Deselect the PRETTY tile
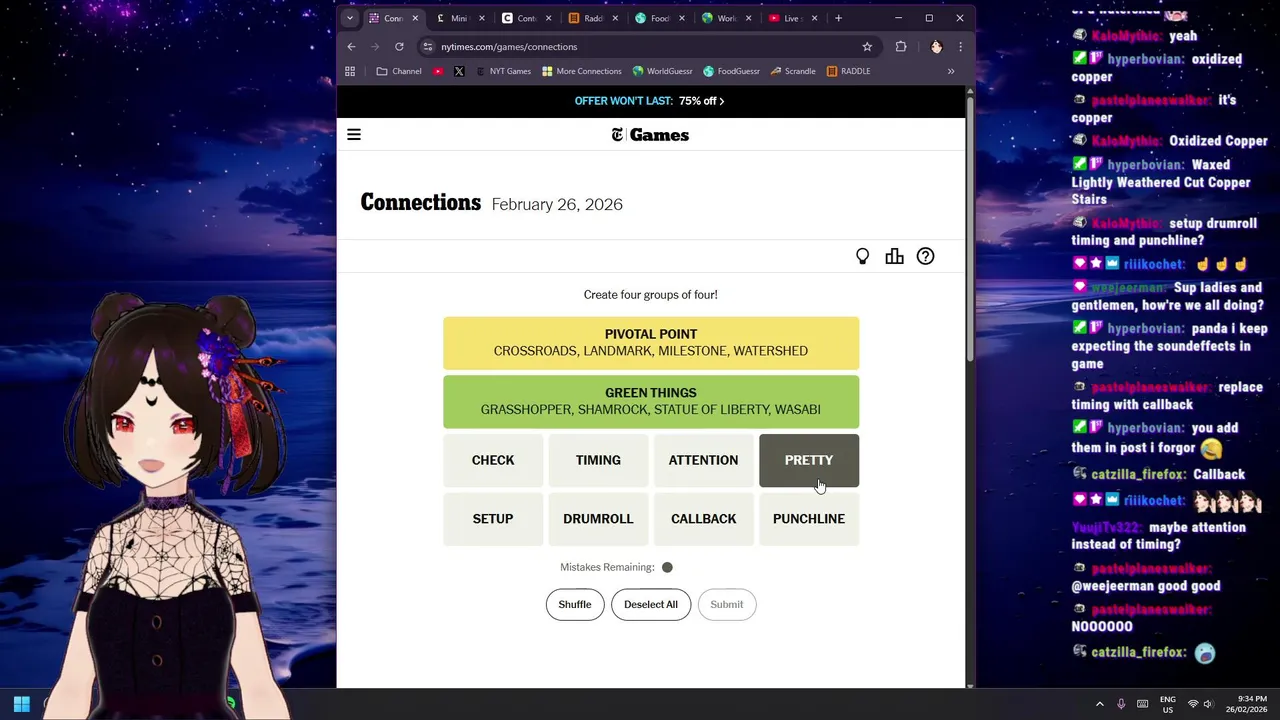Image resolution: width=1280 pixels, height=720 pixels. (x=809, y=460)
